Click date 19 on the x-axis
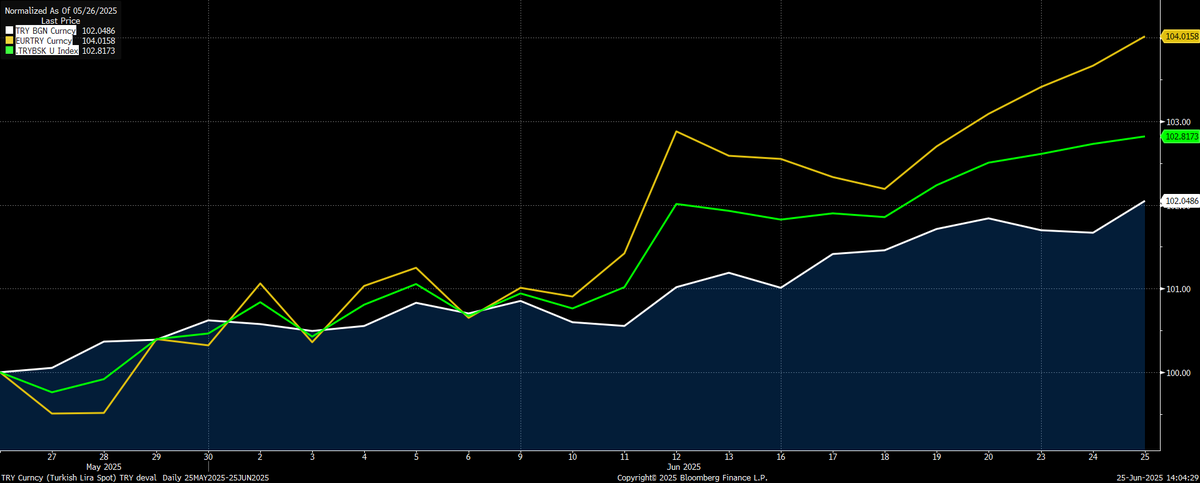The height and width of the screenshot is (483, 1200). [936, 455]
